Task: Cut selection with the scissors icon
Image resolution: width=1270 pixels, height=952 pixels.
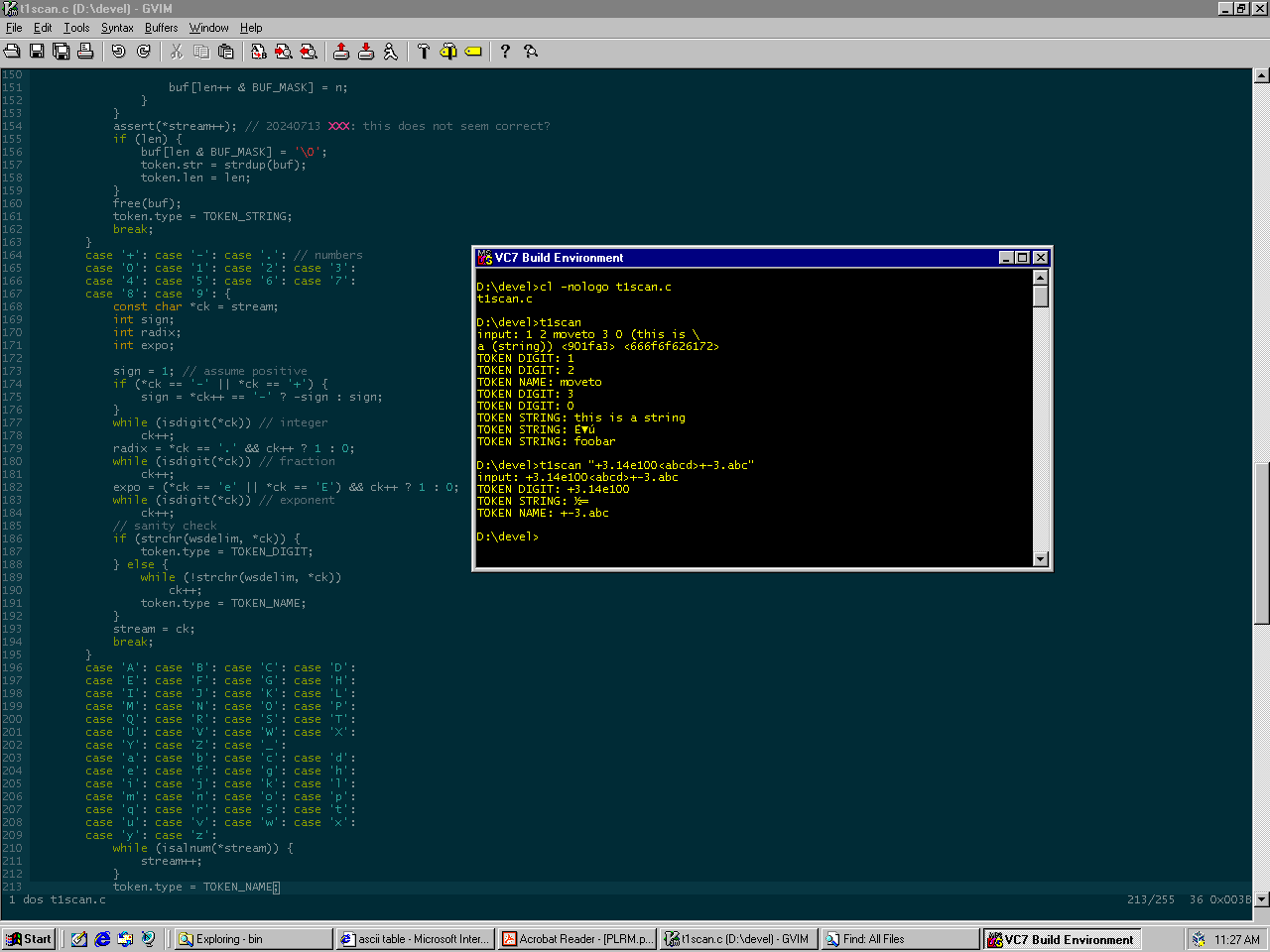Action: [177, 51]
